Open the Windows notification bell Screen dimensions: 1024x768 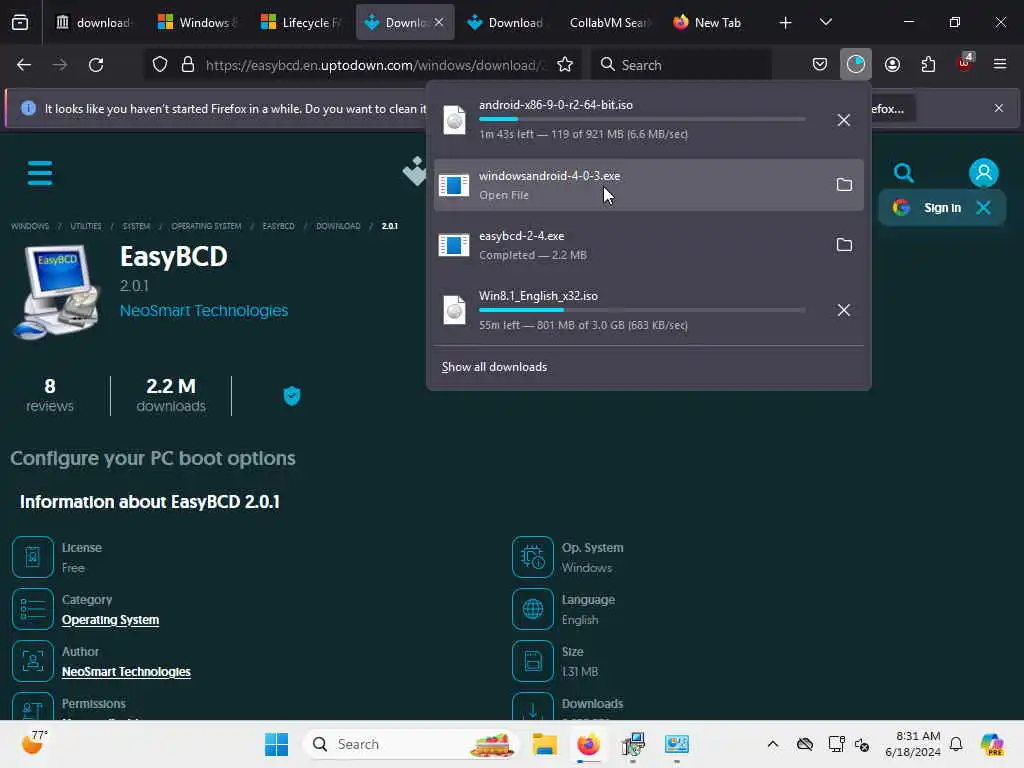click(956, 744)
